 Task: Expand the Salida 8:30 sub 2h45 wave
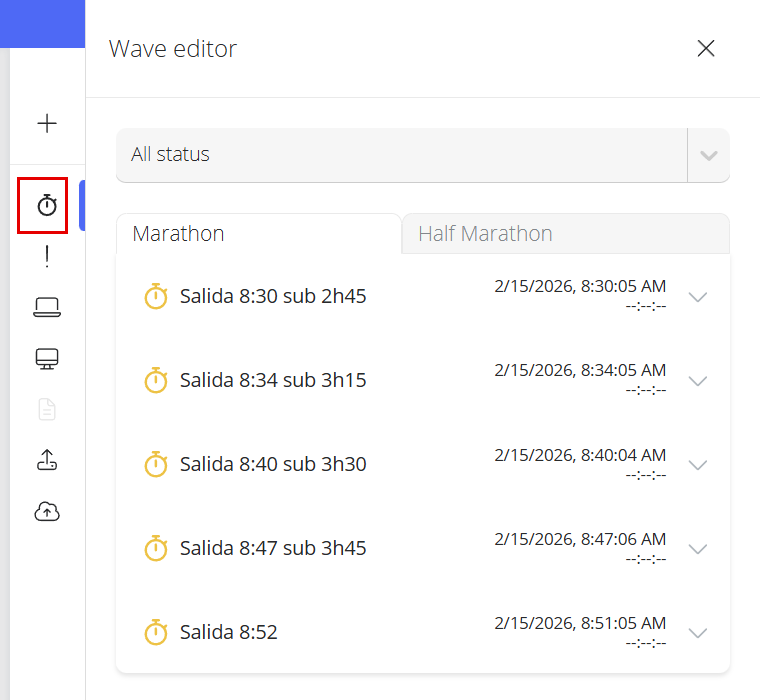[698, 297]
